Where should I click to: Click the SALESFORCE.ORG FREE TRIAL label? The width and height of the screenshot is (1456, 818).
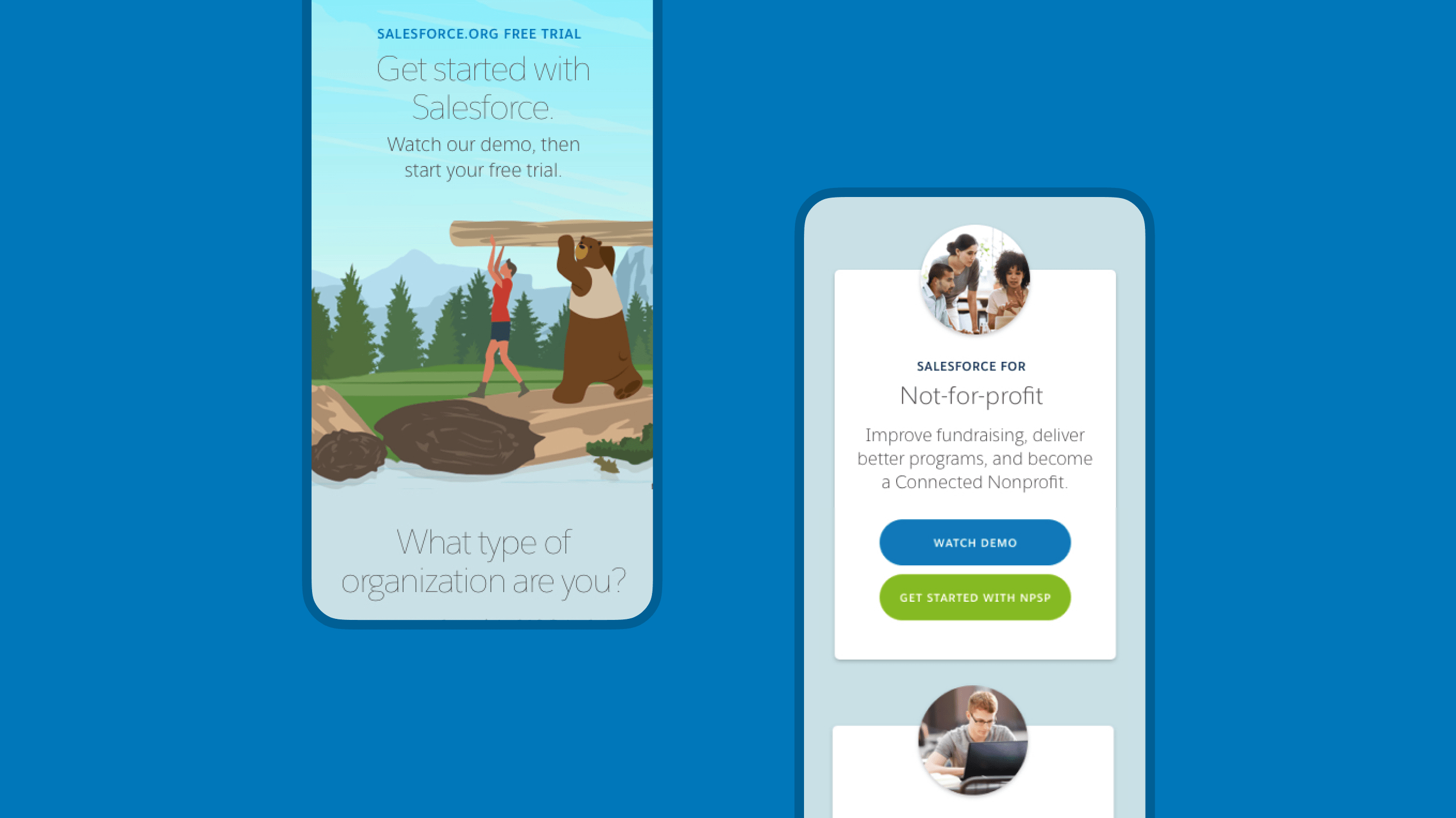click(479, 33)
